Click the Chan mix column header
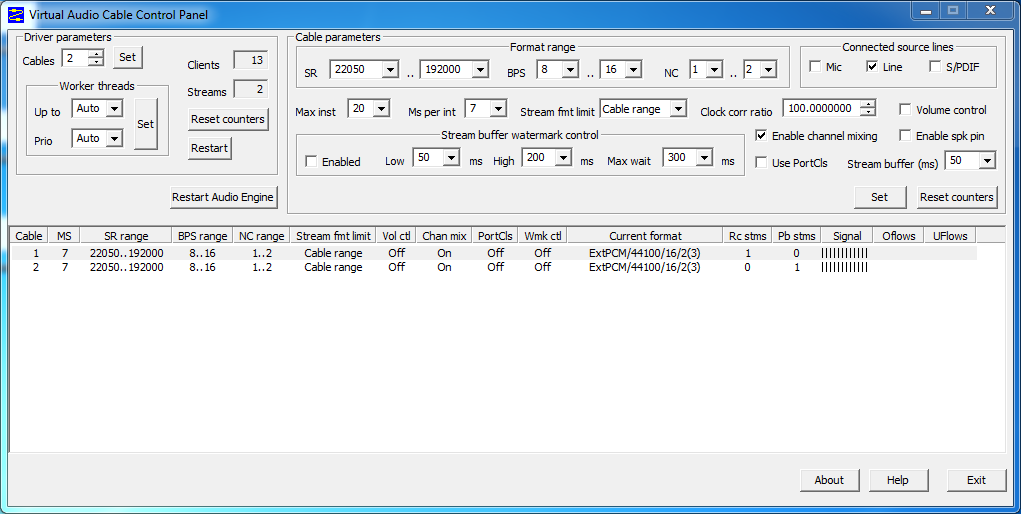The image size is (1021, 514). pyautogui.click(x=444, y=236)
